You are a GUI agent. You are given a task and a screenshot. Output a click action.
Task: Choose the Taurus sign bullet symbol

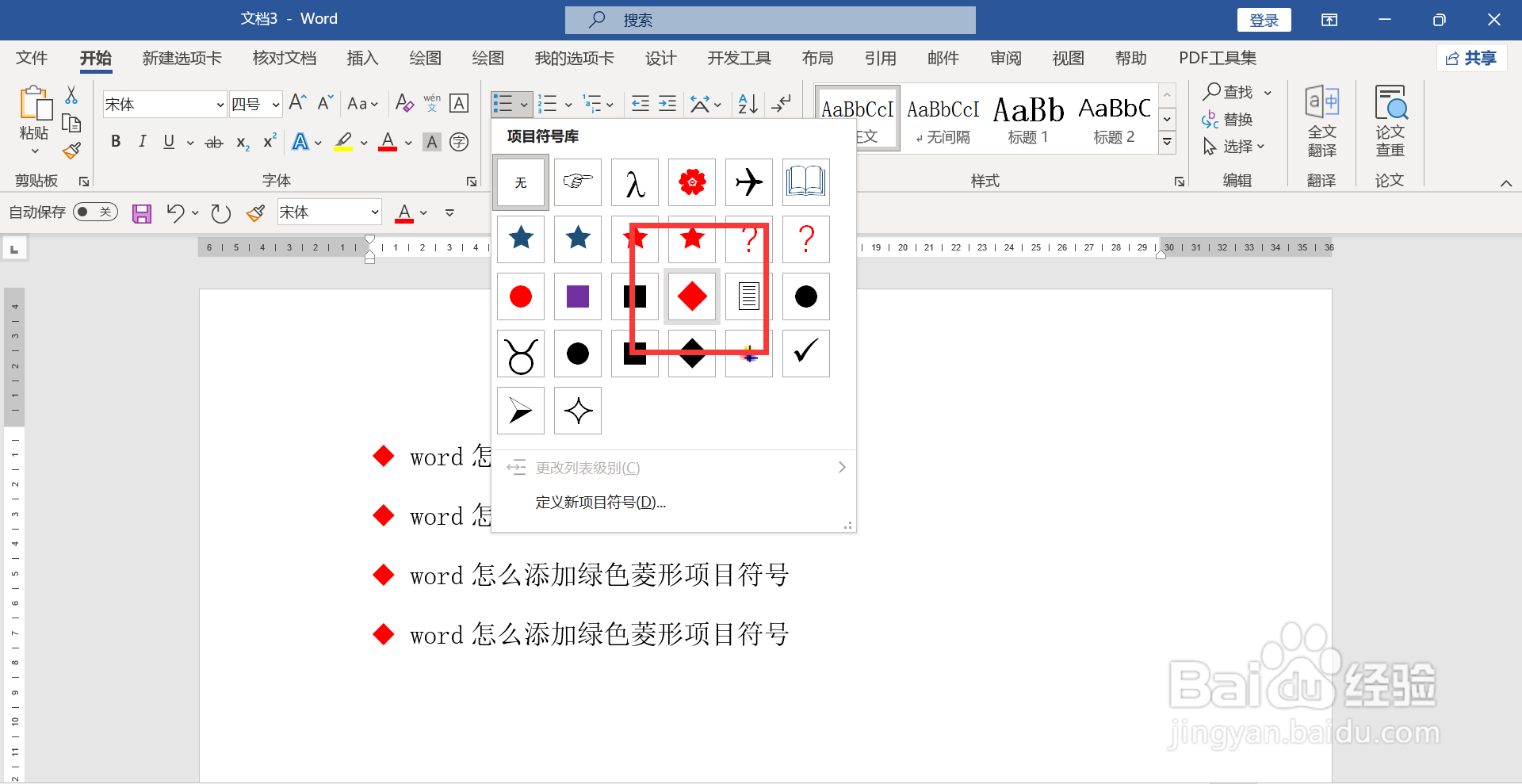pos(521,354)
